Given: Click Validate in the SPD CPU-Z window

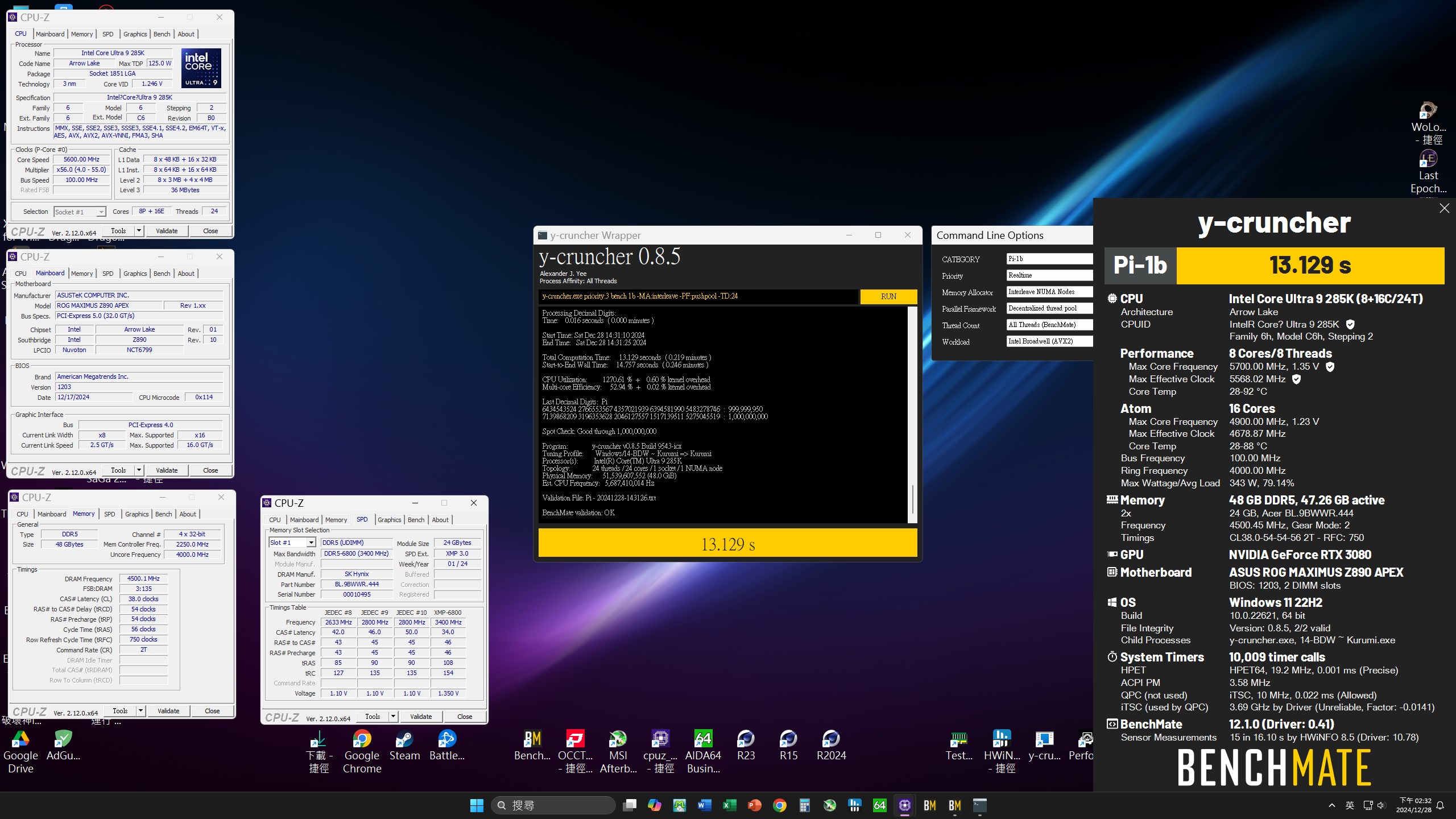Looking at the screenshot, I should [x=421, y=717].
